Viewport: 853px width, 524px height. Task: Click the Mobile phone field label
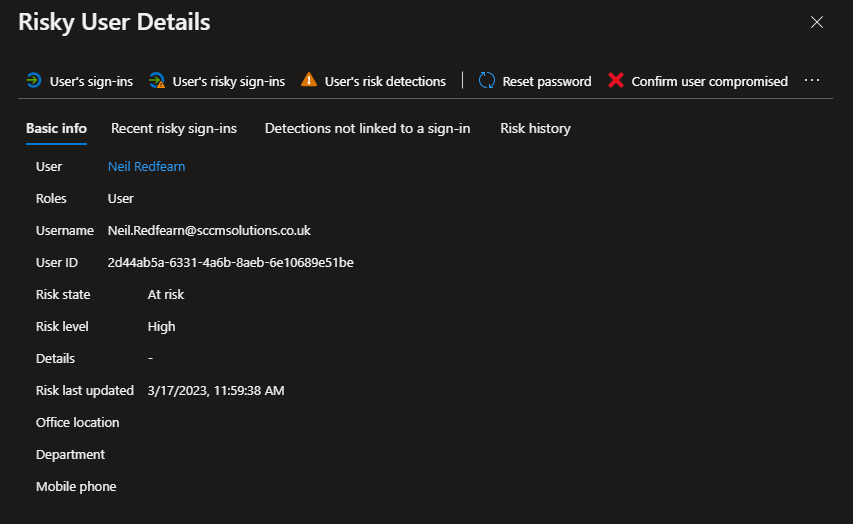pos(76,487)
